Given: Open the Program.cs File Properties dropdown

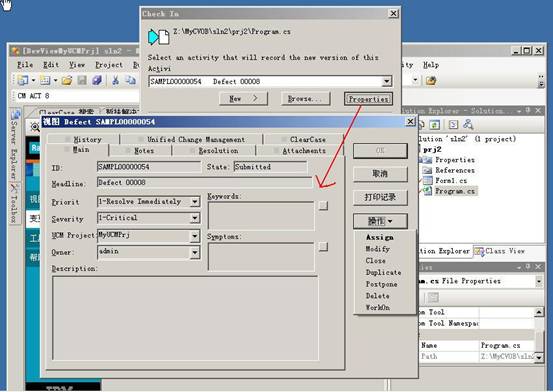Looking at the screenshot, I should 539,281.
